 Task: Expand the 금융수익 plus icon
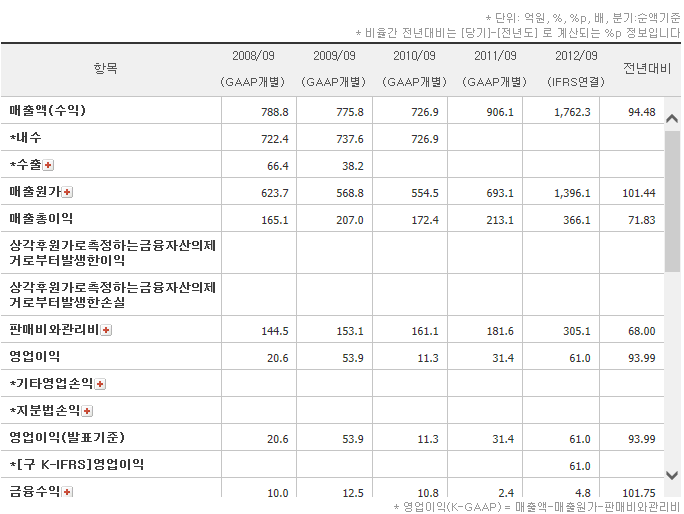[x=67, y=492]
